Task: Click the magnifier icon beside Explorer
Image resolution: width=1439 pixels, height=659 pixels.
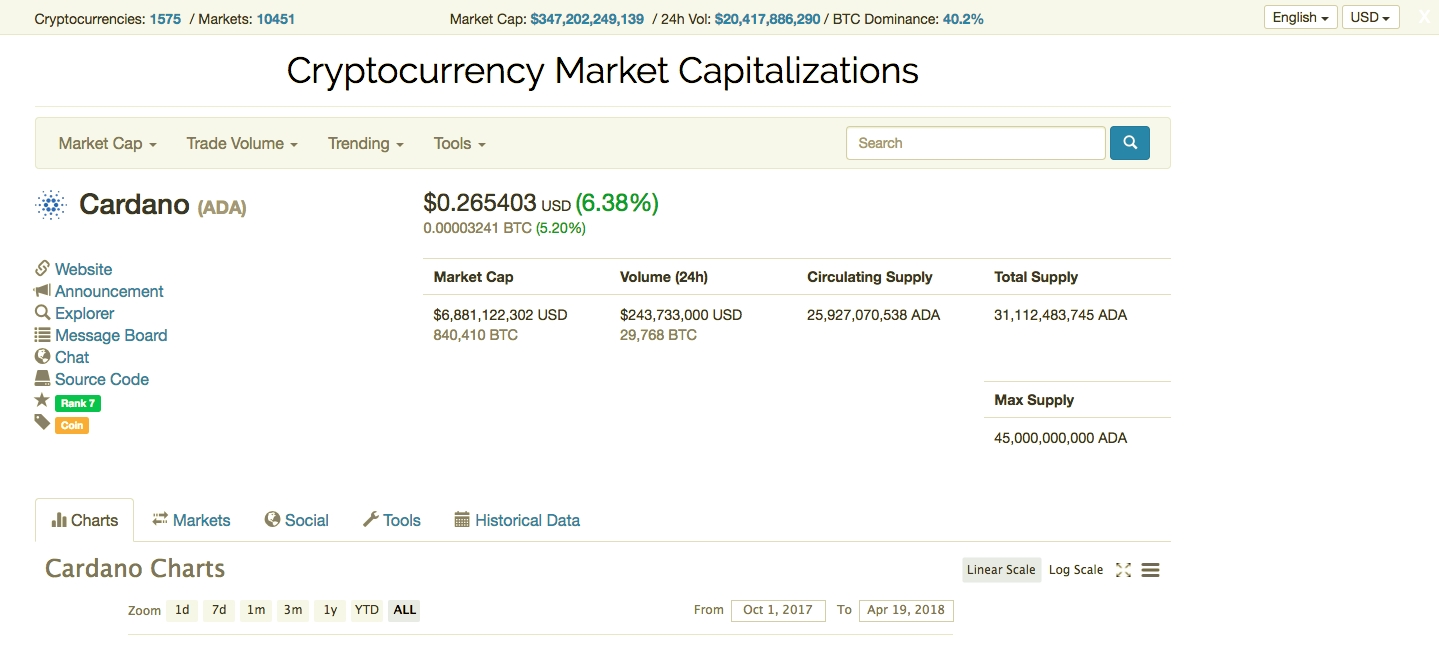Action: pyautogui.click(x=42, y=312)
